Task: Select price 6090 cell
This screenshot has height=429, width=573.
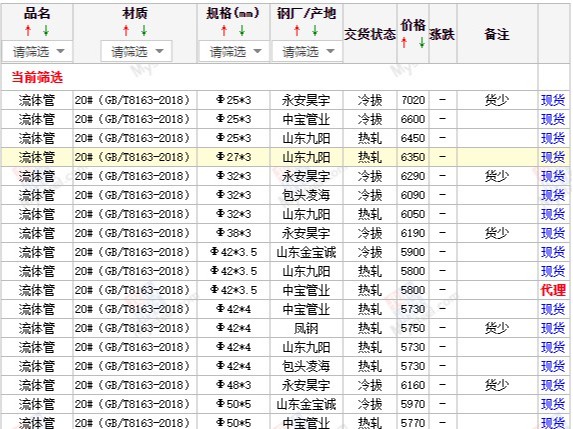Action: [413, 195]
